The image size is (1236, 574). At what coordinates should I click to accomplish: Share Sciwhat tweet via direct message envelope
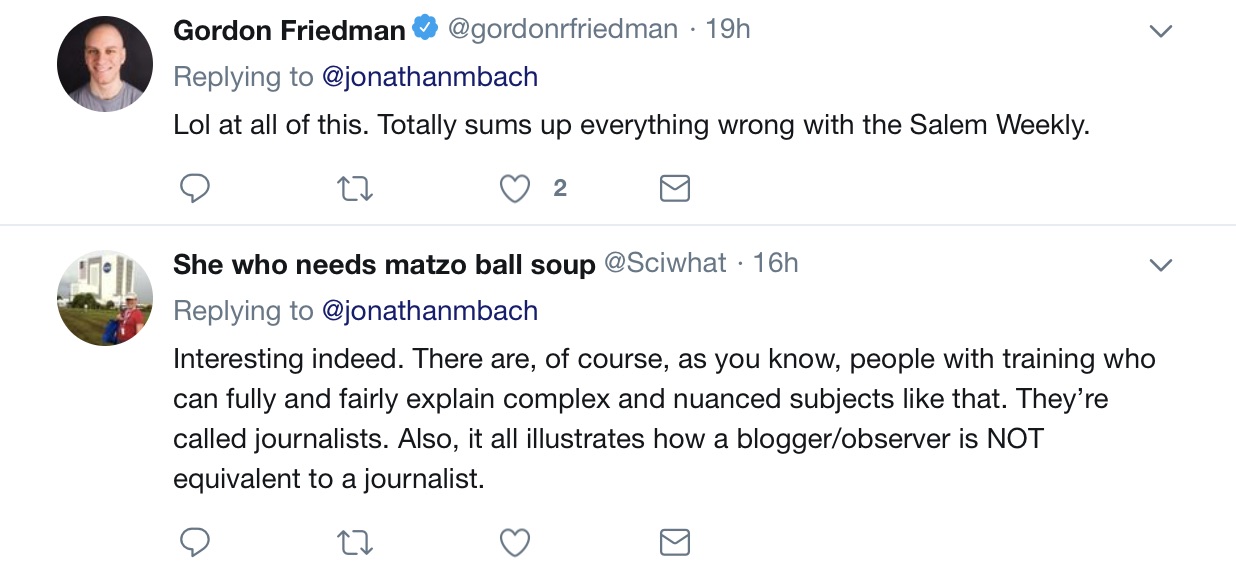pyautogui.click(x=675, y=541)
